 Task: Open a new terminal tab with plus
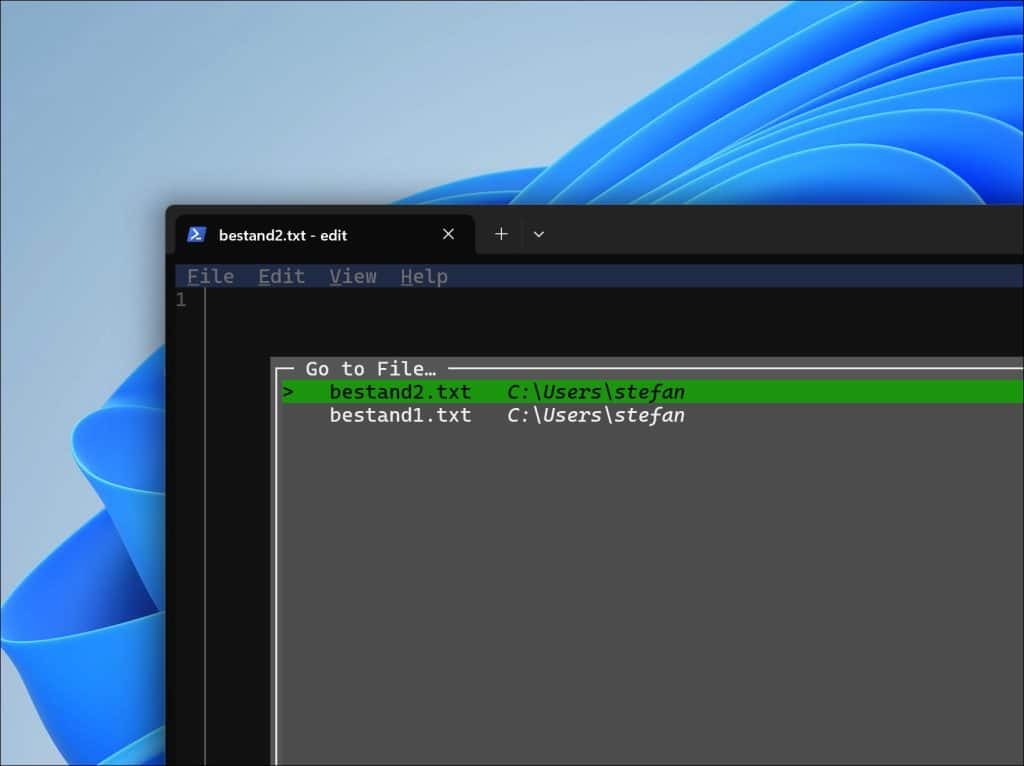point(501,234)
